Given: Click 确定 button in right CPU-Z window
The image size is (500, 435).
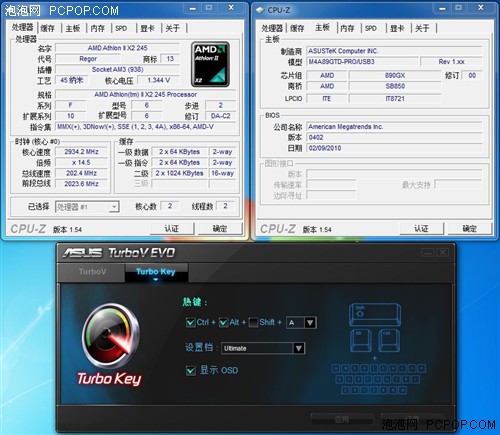Looking at the screenshot, I should click(x=469, y=229).
